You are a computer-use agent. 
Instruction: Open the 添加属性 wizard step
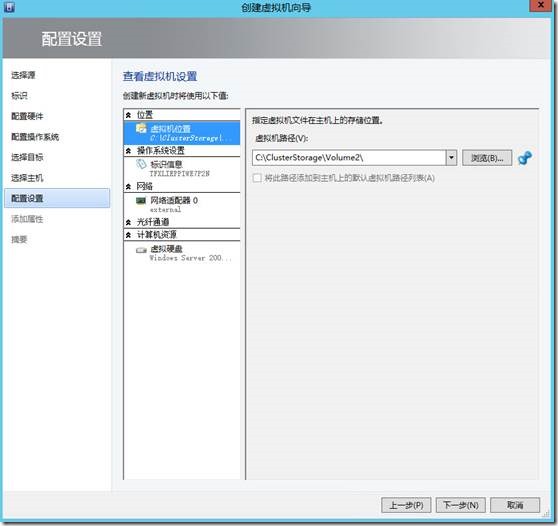click(27, 219)
